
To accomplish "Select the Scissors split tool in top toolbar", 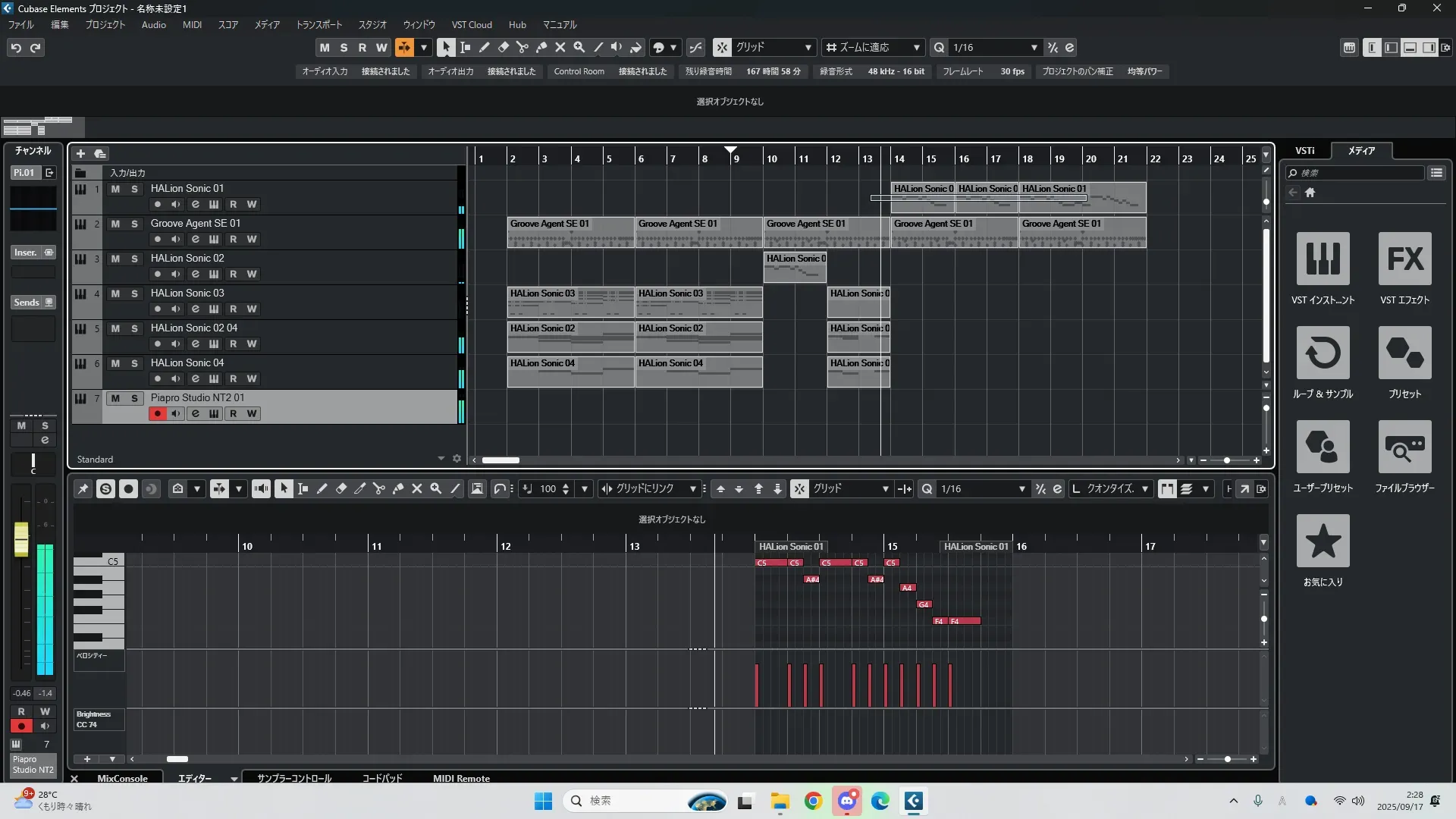I will [x=522, y=47].
